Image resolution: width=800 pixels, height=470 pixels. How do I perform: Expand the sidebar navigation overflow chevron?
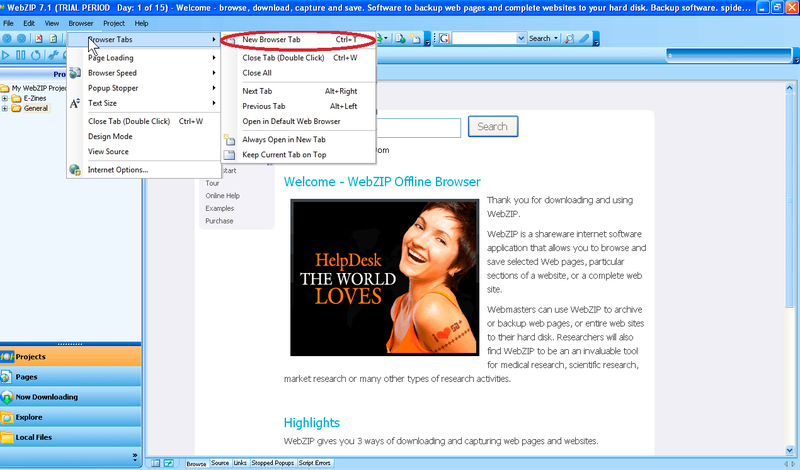coord(135,456)
